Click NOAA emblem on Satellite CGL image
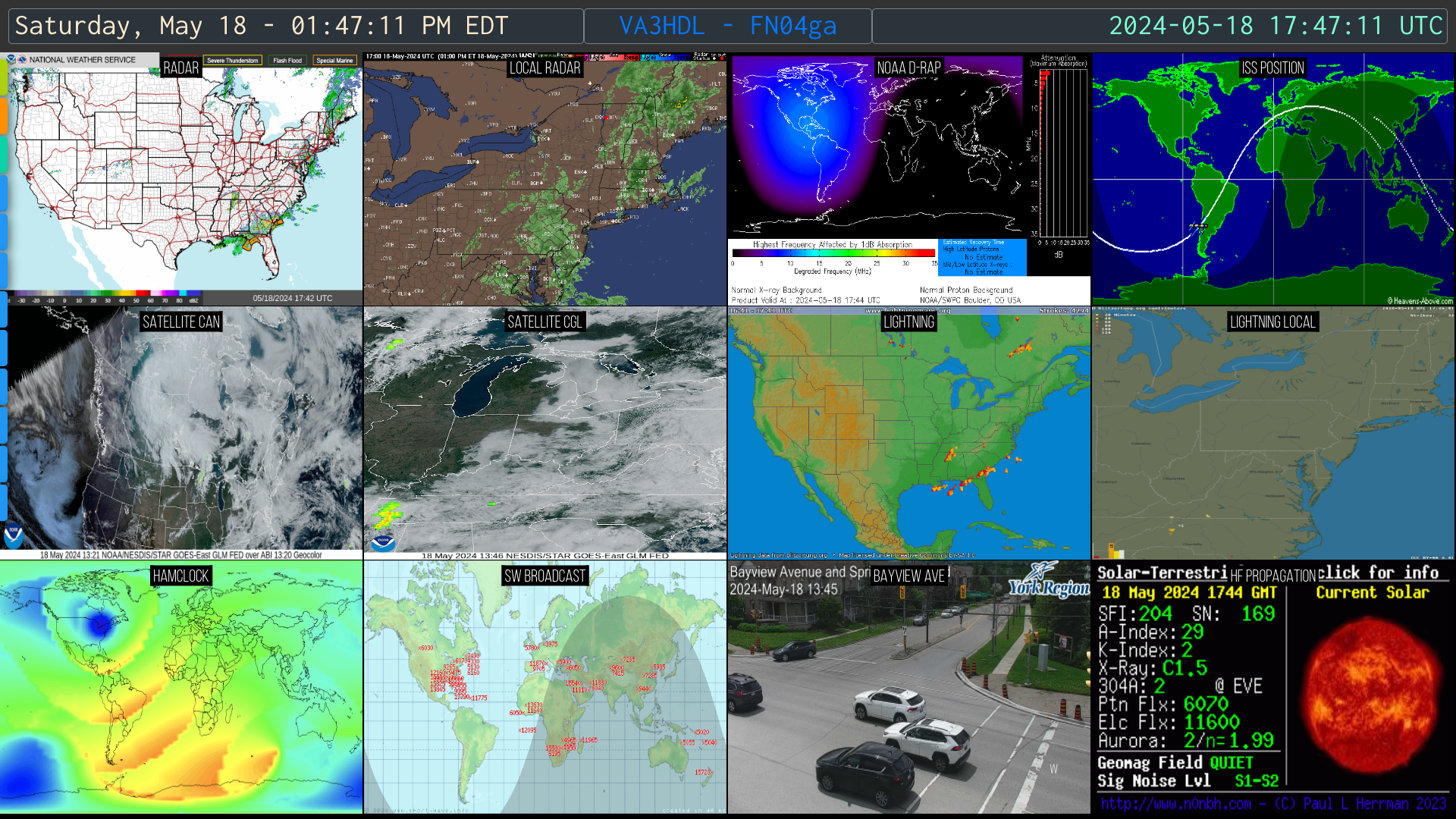This screenshot has width=1456, height=819. (x=383, y=543)
